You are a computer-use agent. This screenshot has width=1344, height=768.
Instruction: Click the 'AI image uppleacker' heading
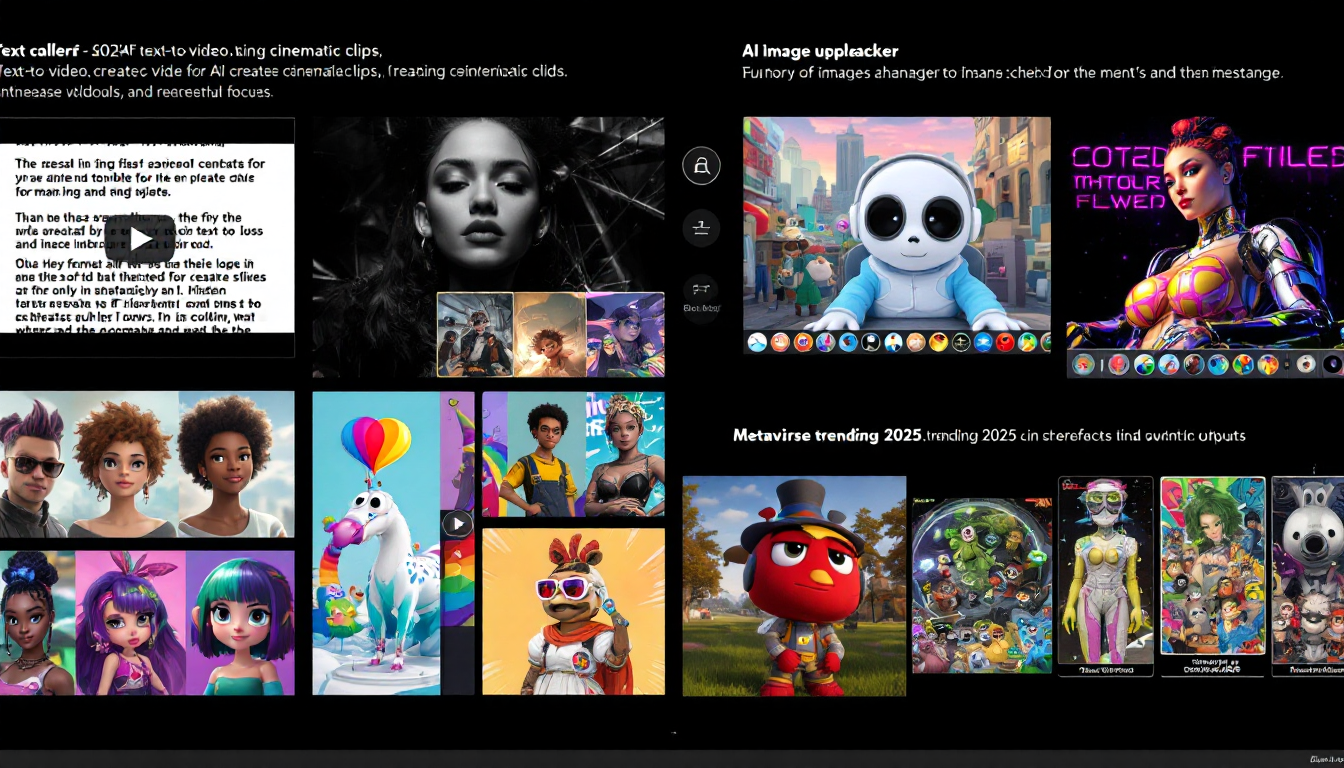pyautogui.click(x=819, y=51)
